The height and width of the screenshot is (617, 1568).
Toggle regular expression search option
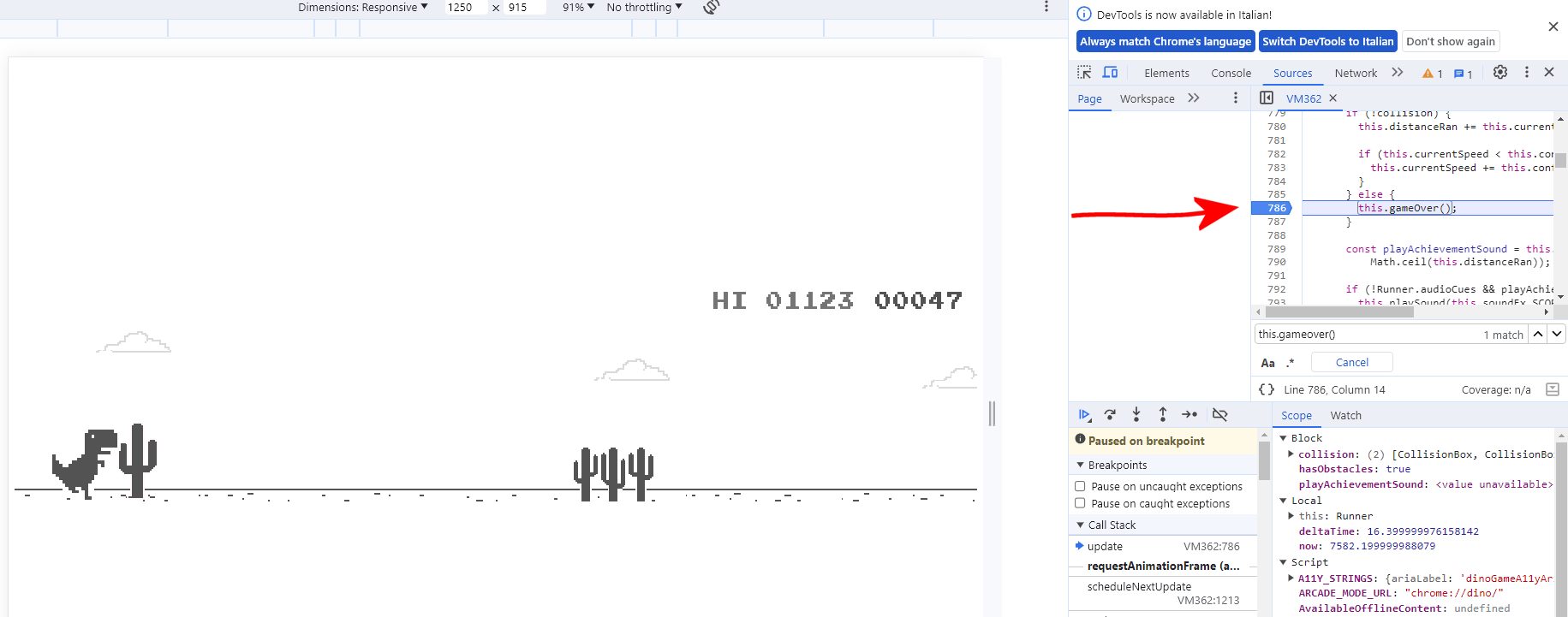click(1291, 363)
